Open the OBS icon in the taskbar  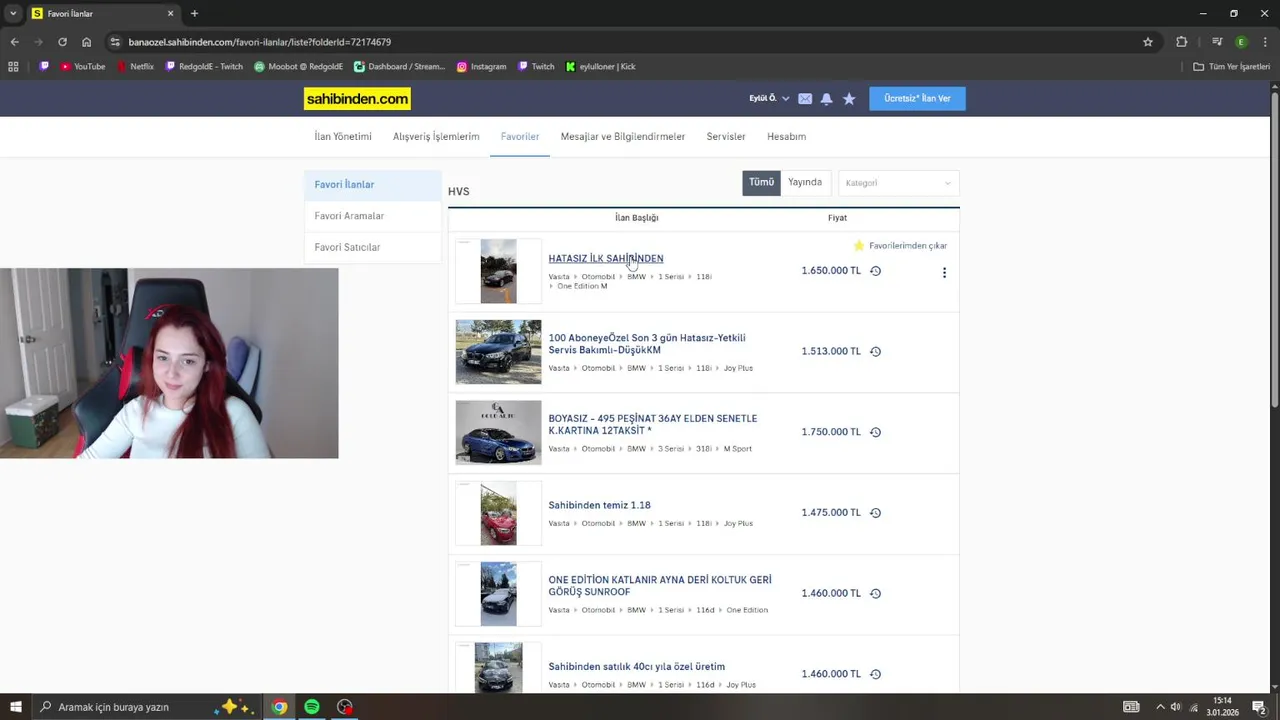click(x=345, y=707)
